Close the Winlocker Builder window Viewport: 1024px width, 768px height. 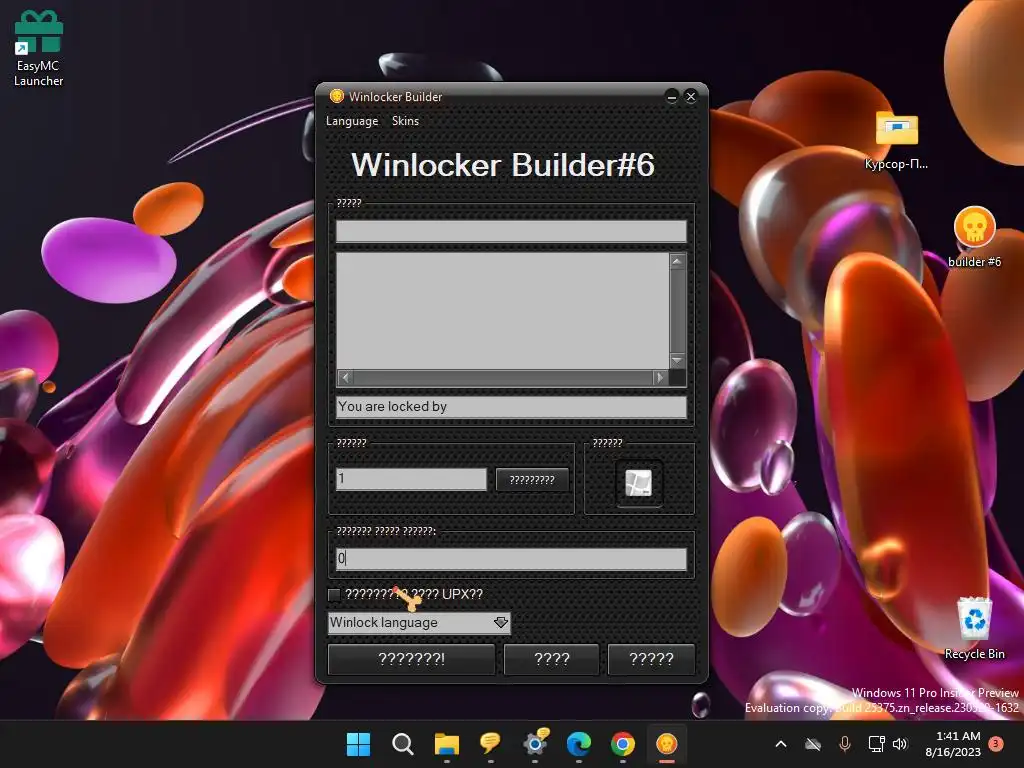click(690, 97)
